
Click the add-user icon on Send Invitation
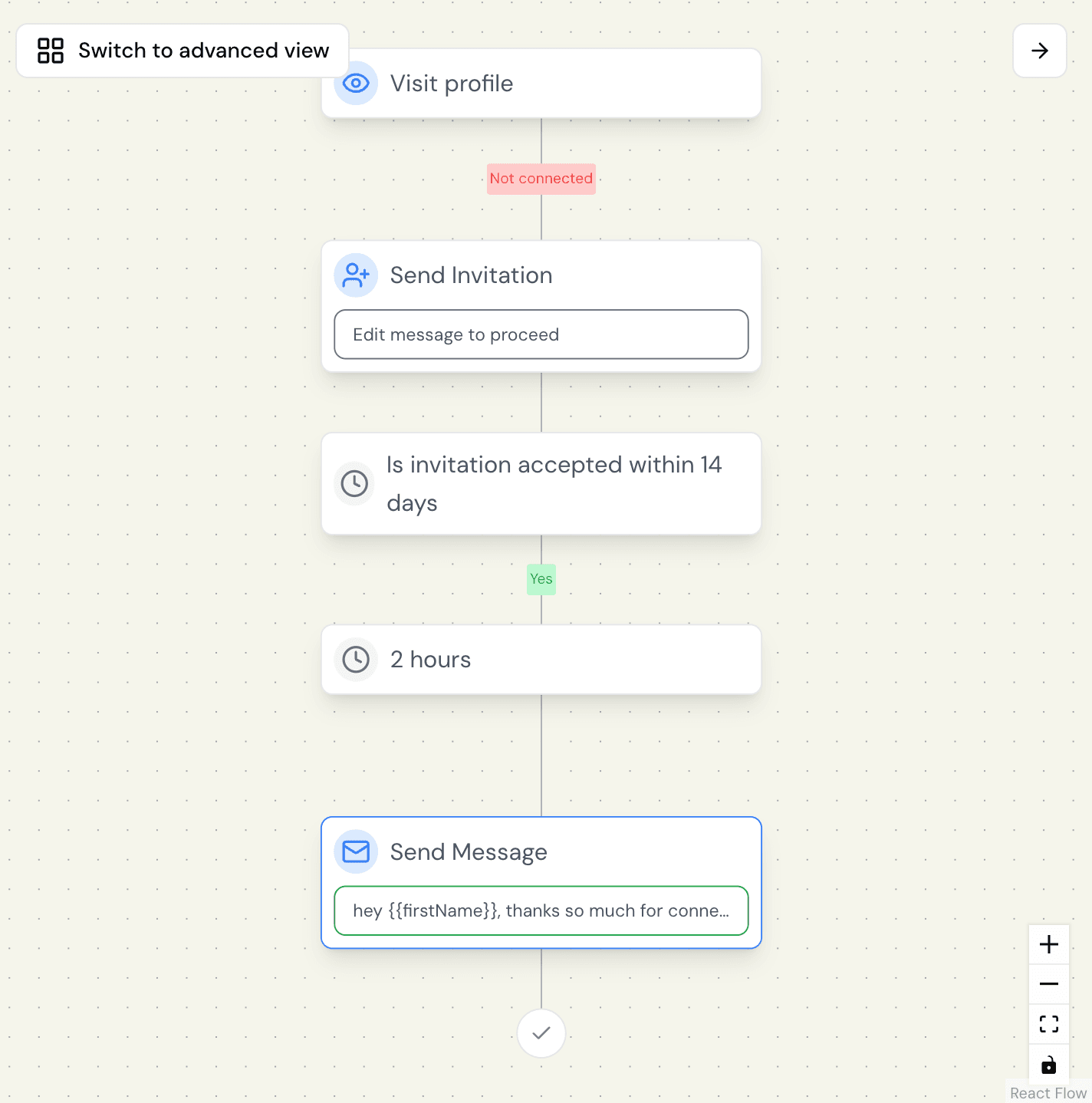[356, 275]
